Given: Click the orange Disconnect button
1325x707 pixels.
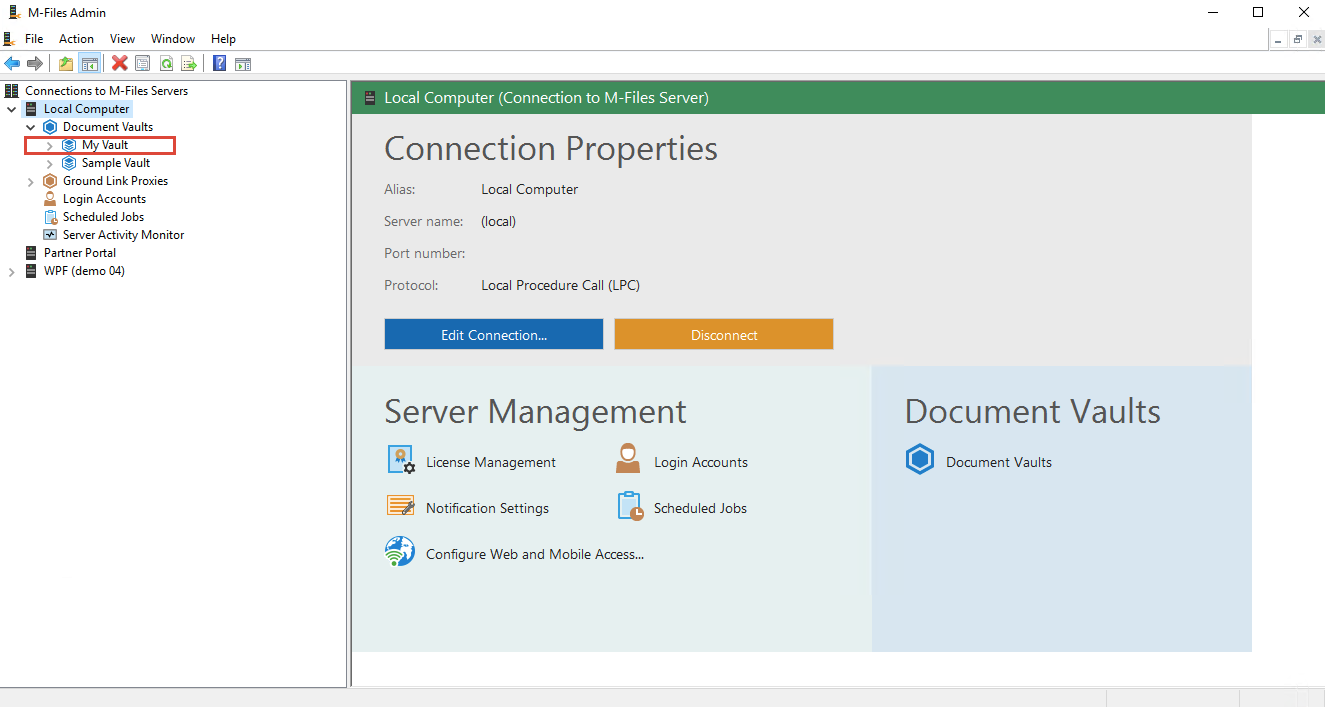Looking at the screenshot, I should (724, 335).
